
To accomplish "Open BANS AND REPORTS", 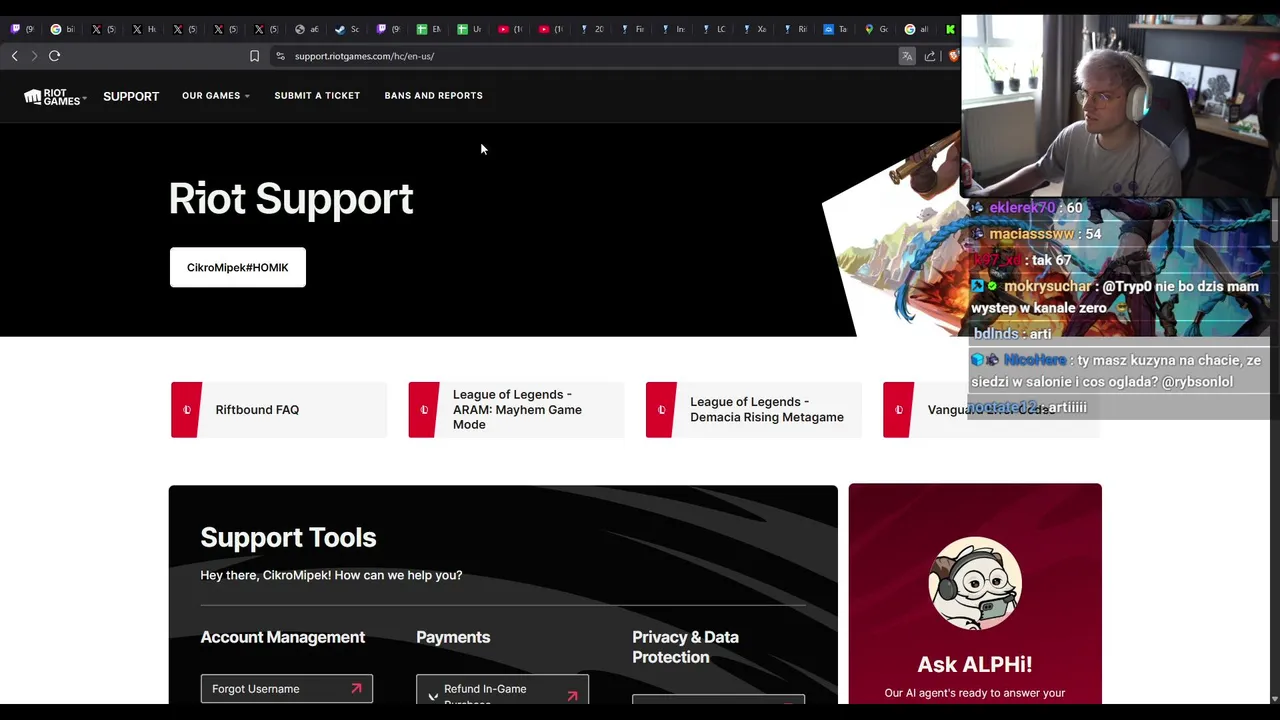I will 433,96.
